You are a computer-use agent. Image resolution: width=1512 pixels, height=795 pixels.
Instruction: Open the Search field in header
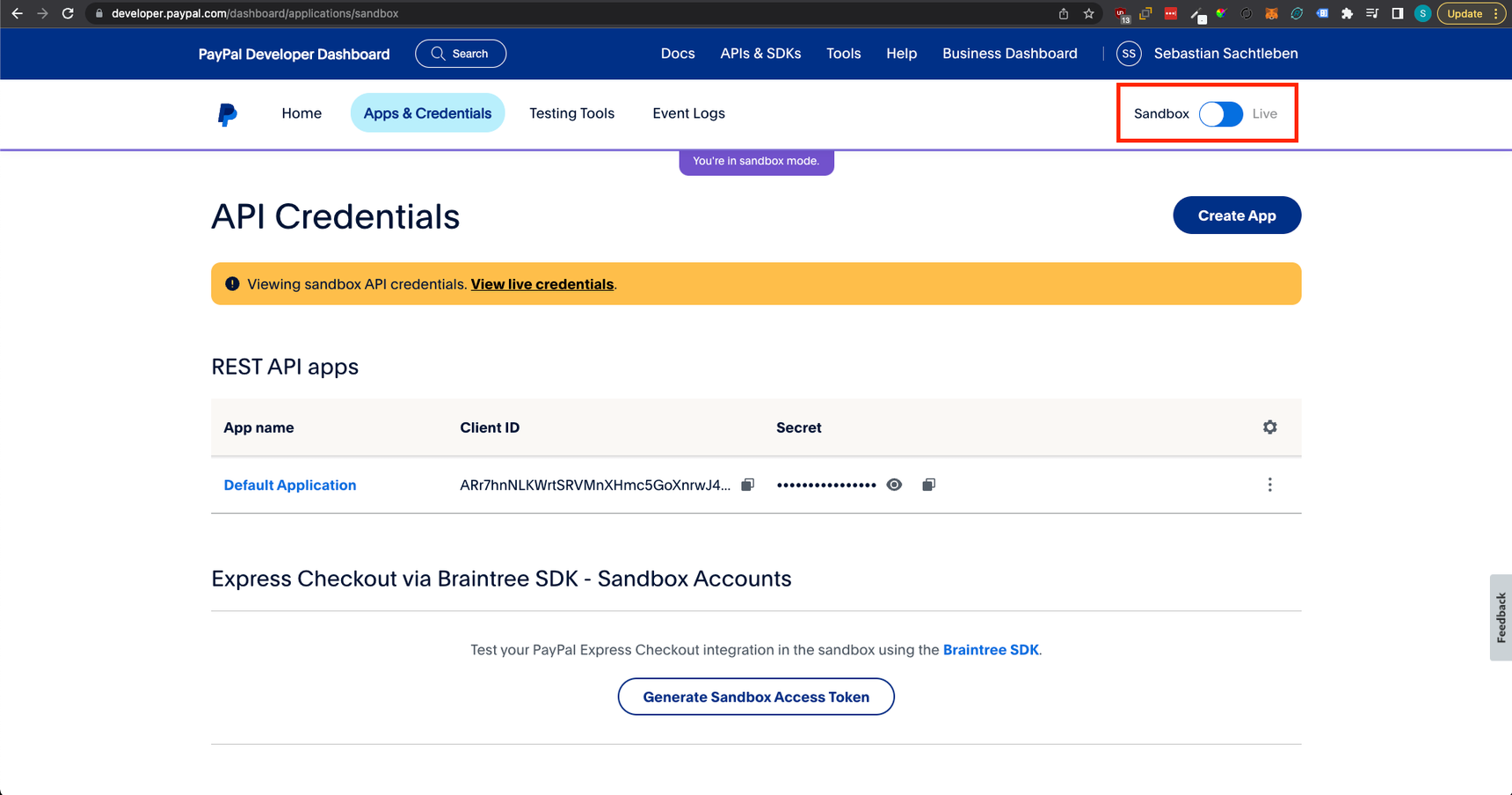[461, 54]
